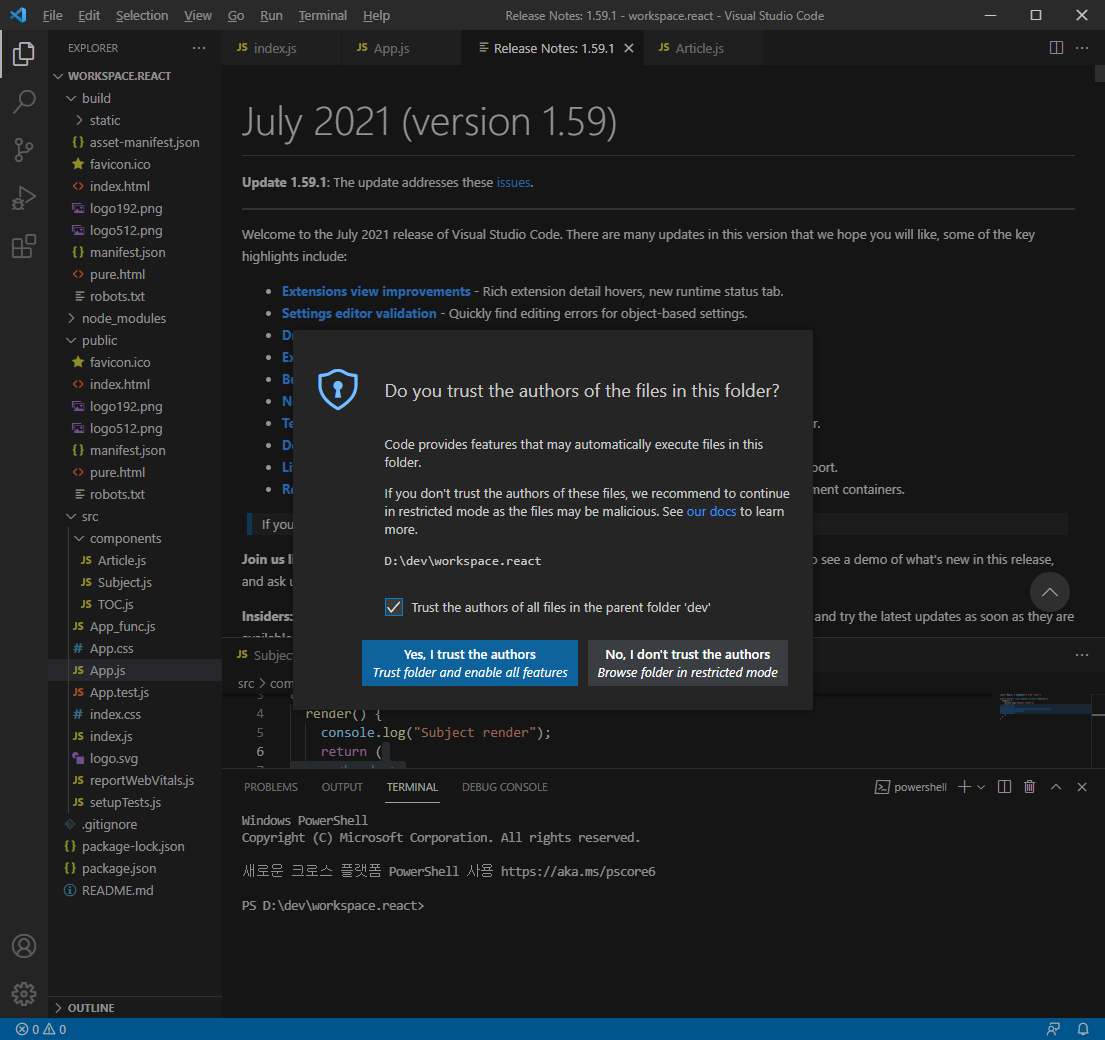
Task: Split the editor right
Action: (1056, 48)
